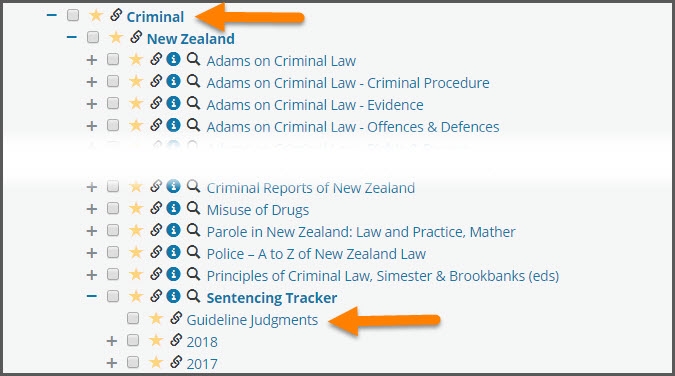This screenshot has height=376, width=675.
Task: Expand Adams on Criminal Law - Criminal Procedure
Action: pos(91,82)
